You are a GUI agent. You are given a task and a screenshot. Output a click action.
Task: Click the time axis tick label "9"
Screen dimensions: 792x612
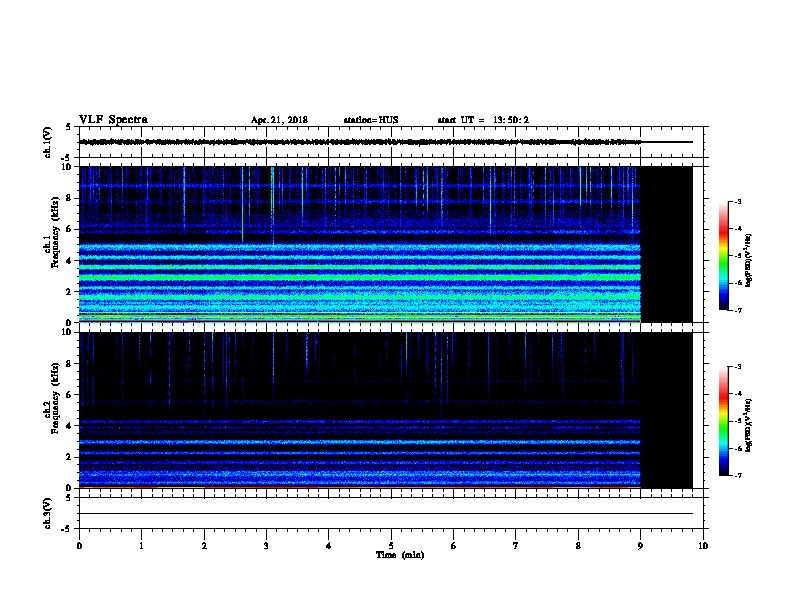(x=640, y=545)
